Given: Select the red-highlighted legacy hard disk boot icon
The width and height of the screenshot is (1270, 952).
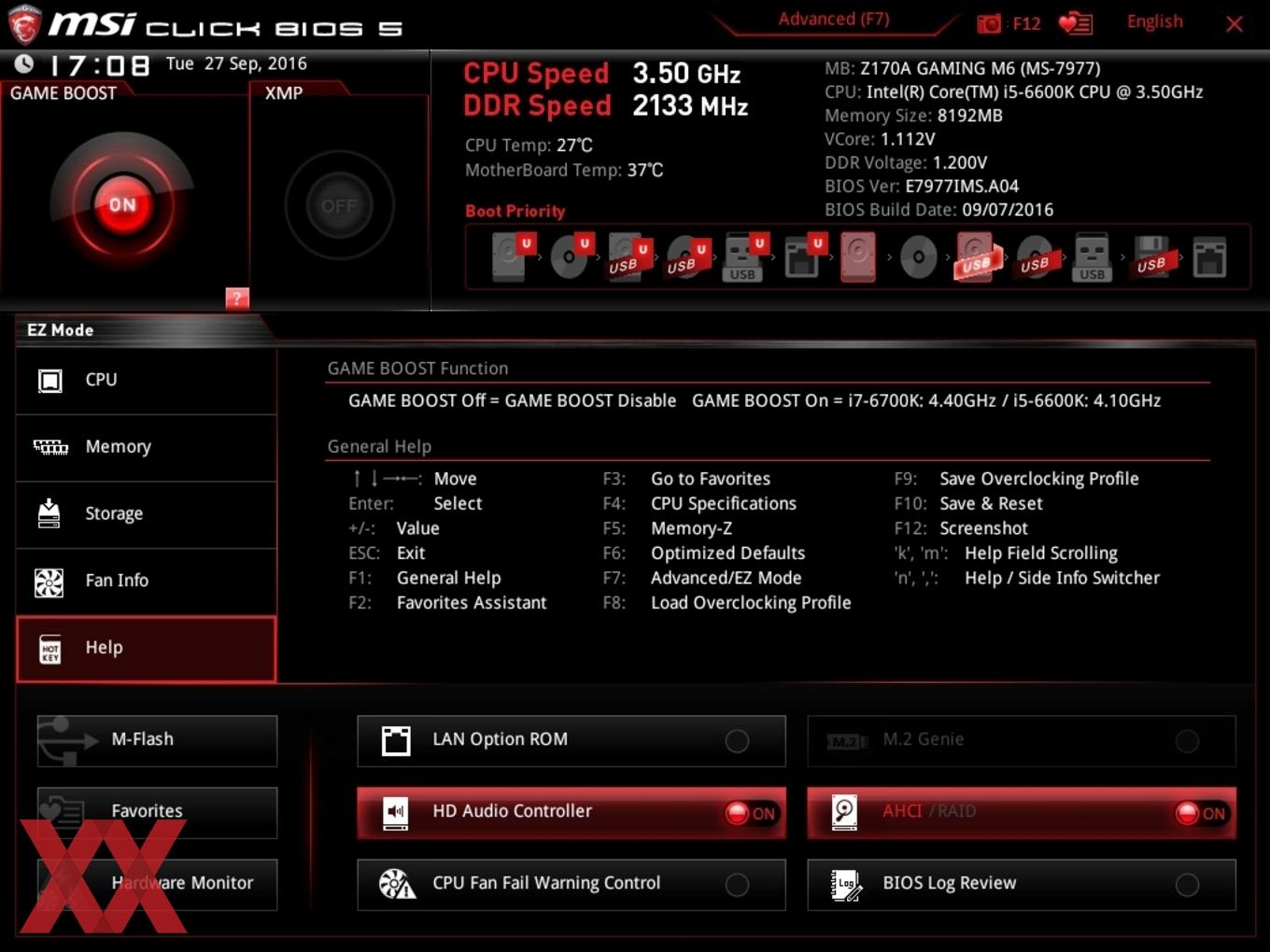Looking at the screenshot, I should coord(859,257).
